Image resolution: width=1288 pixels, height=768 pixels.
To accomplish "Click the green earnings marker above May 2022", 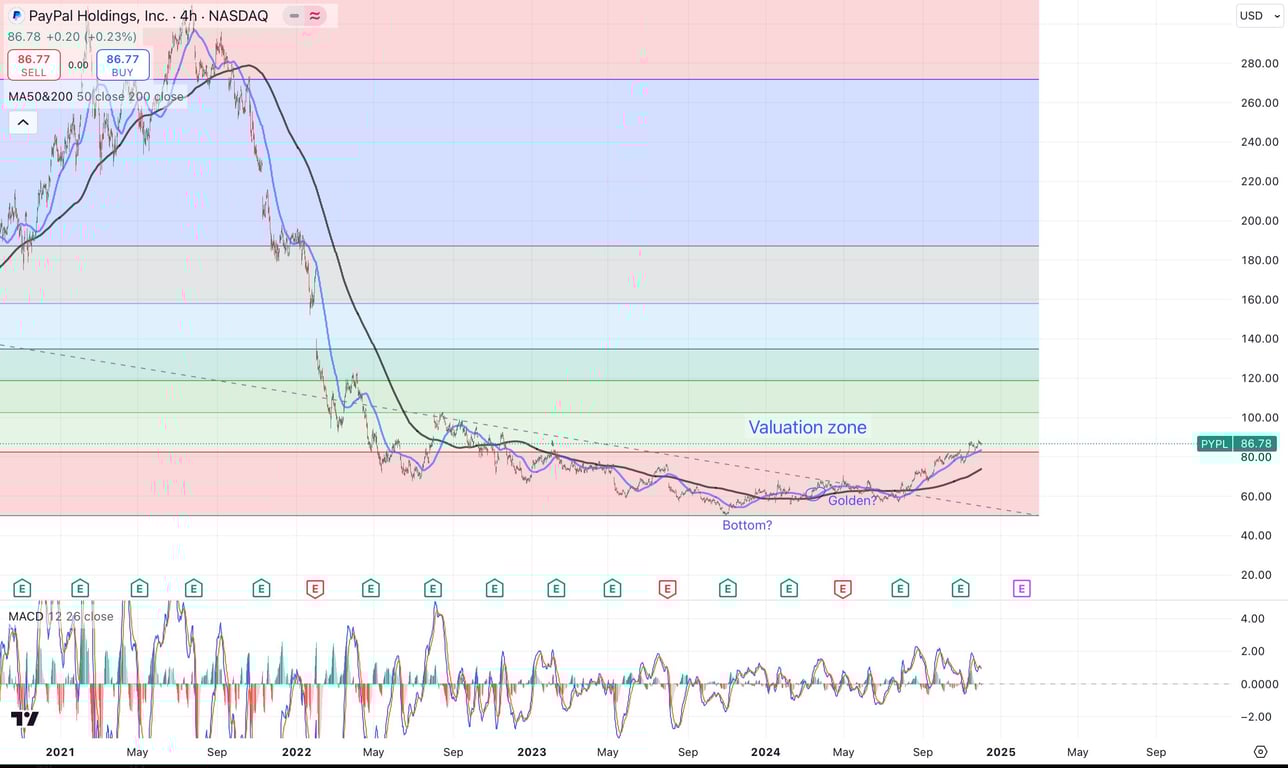I will [371, 589].
